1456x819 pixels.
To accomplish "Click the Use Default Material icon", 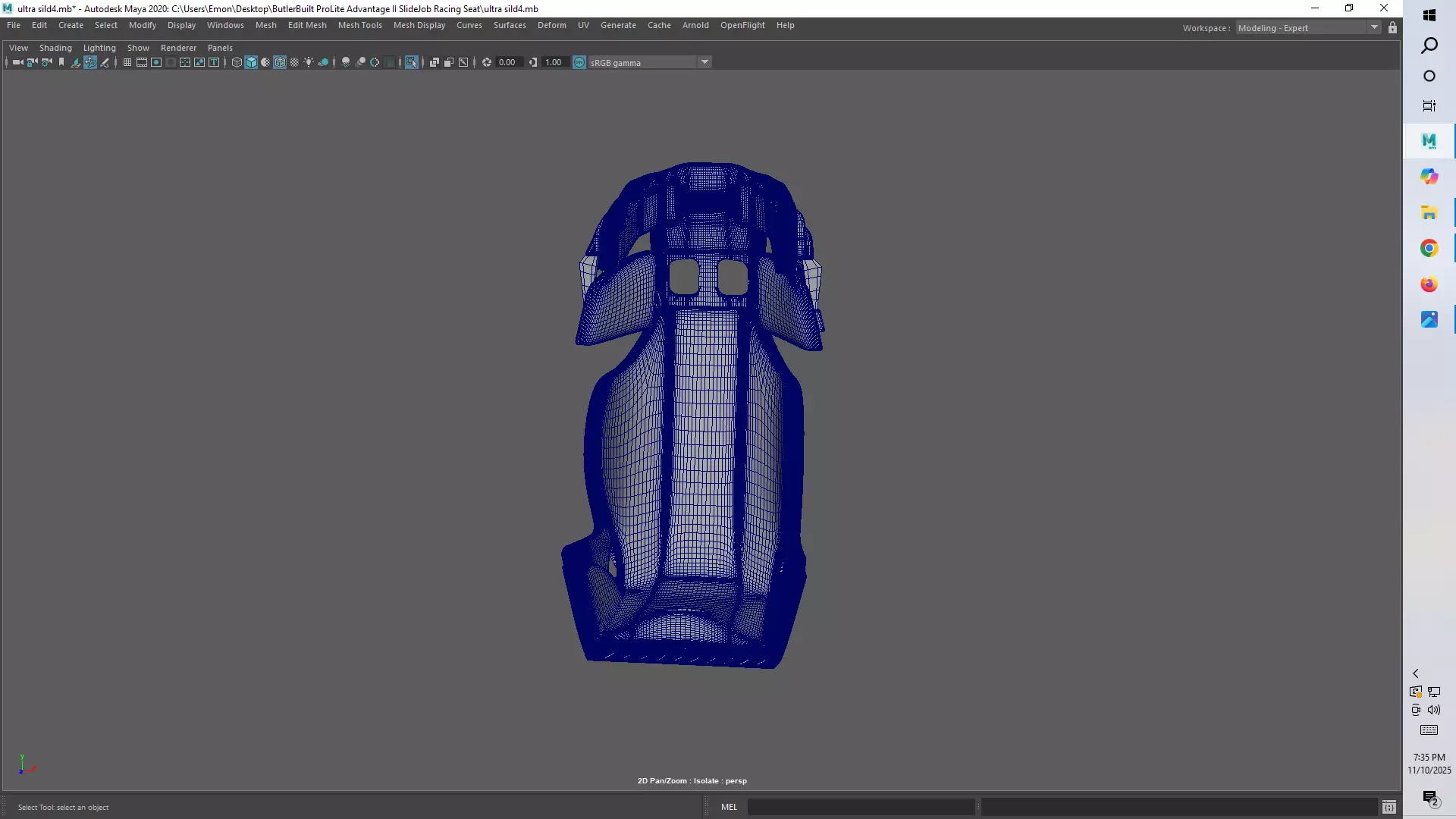I will coord(265,62).
